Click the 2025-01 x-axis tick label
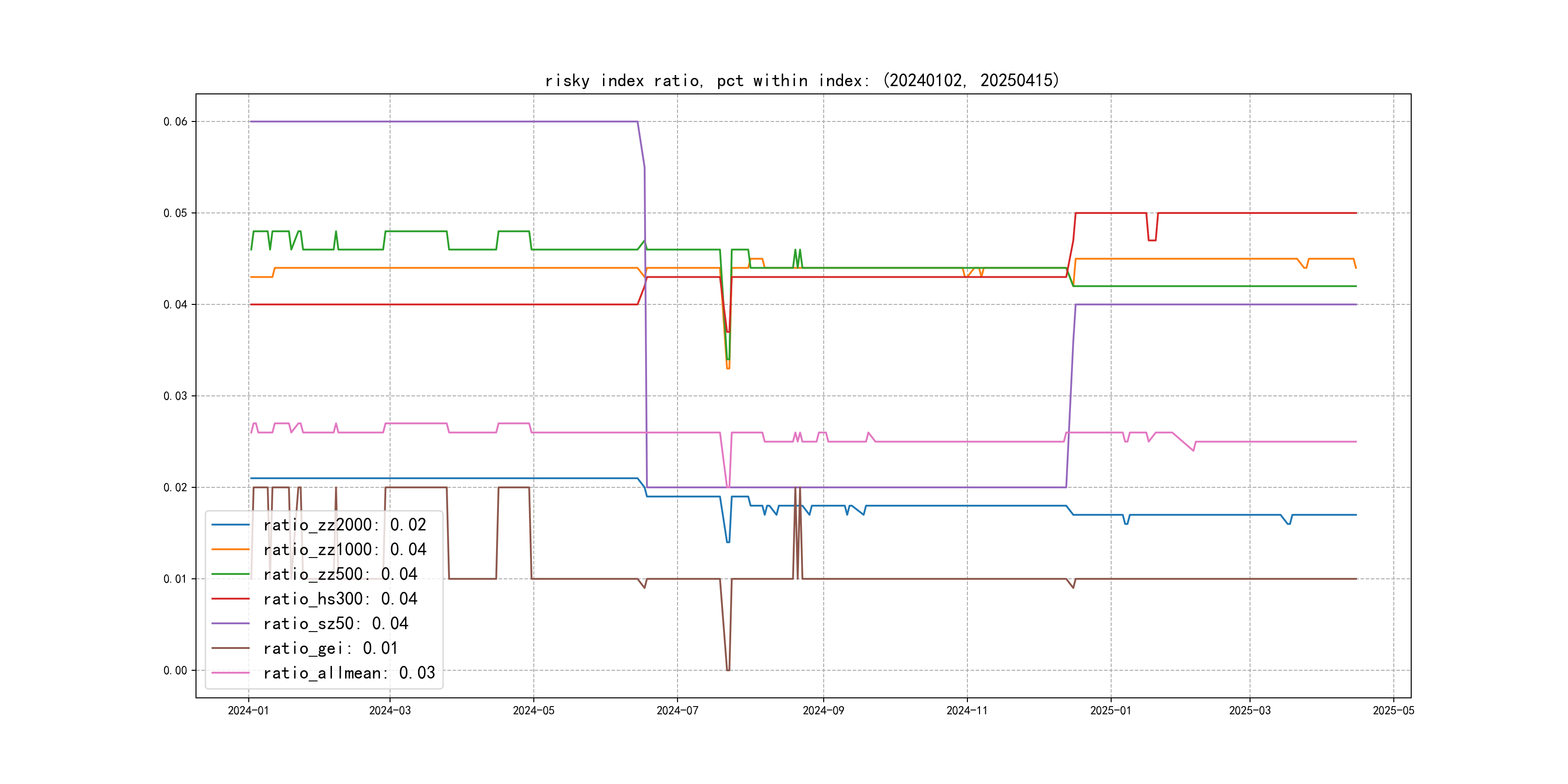The image size is (1568, 784). click(x=1110, y=710)
